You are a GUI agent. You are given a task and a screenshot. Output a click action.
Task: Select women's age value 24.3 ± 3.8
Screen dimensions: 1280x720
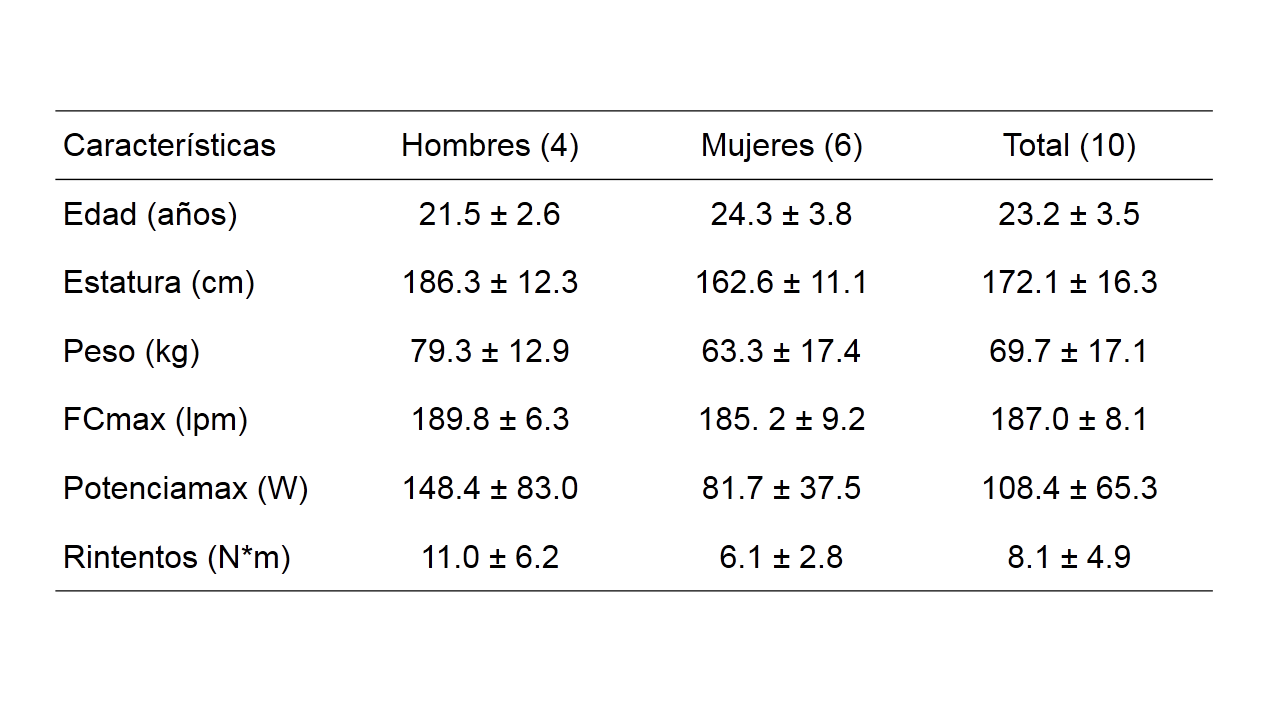781,215
